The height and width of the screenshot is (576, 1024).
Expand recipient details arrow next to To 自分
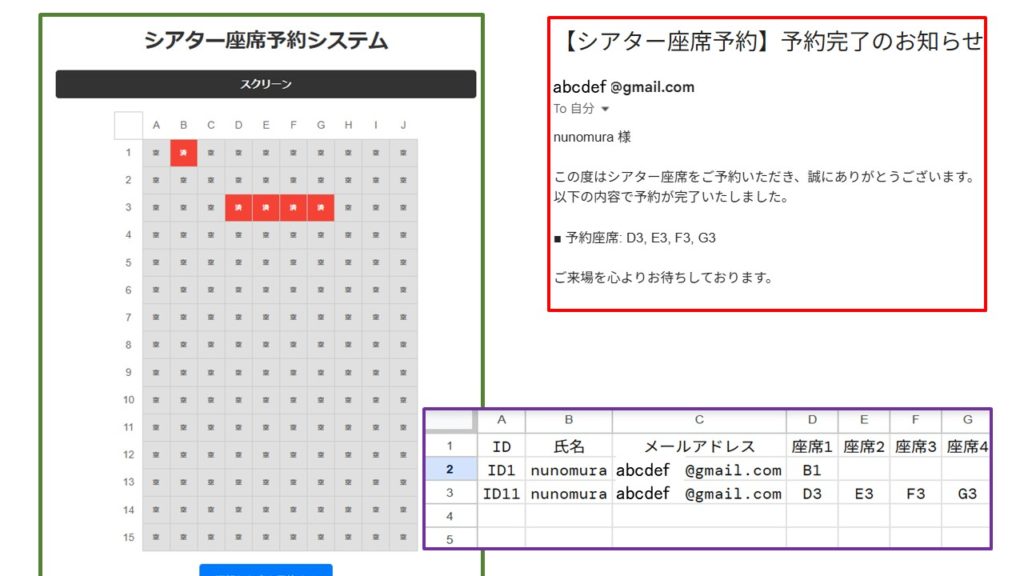coord(605,109)
